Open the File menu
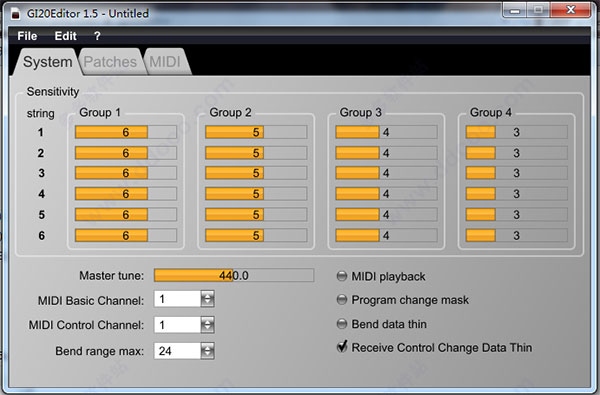The height and width of the screenshot is (395, 600). (27, 36)
